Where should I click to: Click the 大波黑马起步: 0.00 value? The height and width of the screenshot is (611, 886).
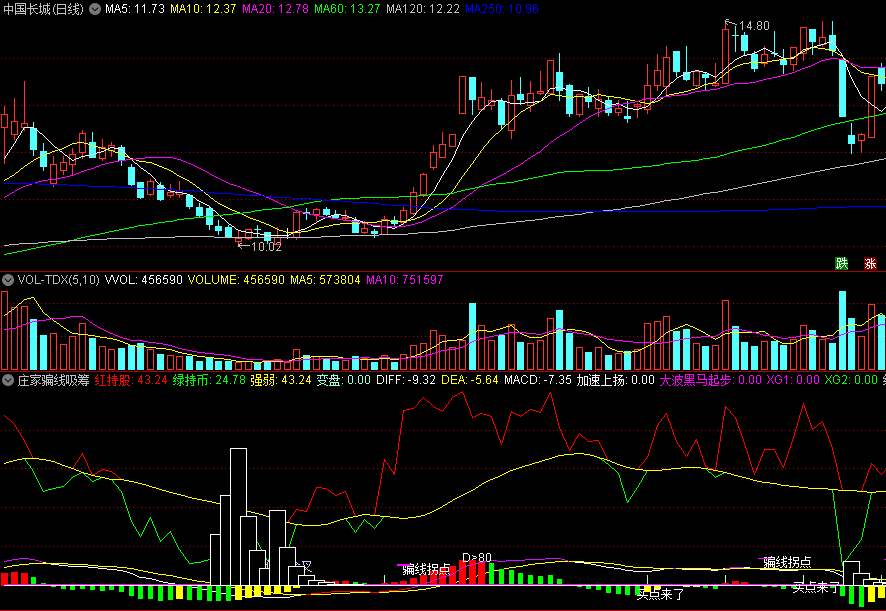point(711,380)
